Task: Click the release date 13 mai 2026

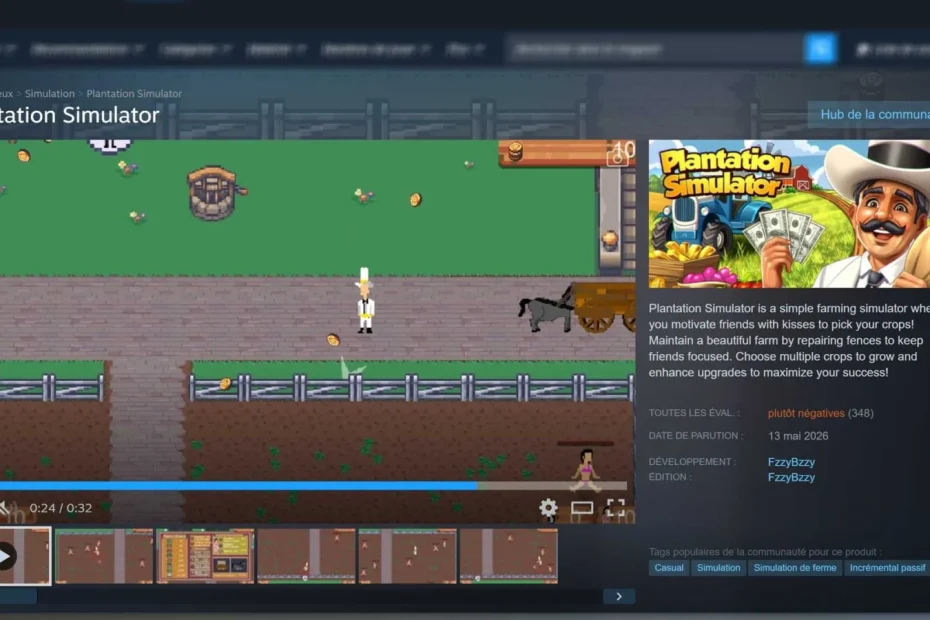Action: pos(798,436)
